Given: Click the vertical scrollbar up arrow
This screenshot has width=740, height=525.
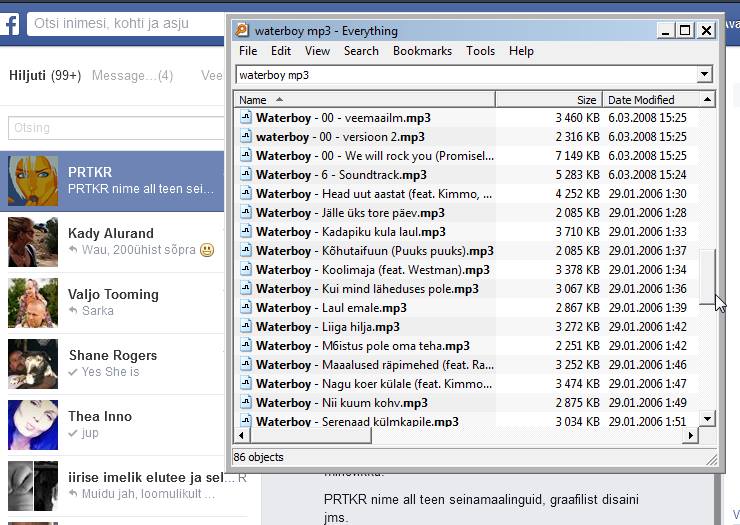Looking at the screenshot, I should 707,100.
